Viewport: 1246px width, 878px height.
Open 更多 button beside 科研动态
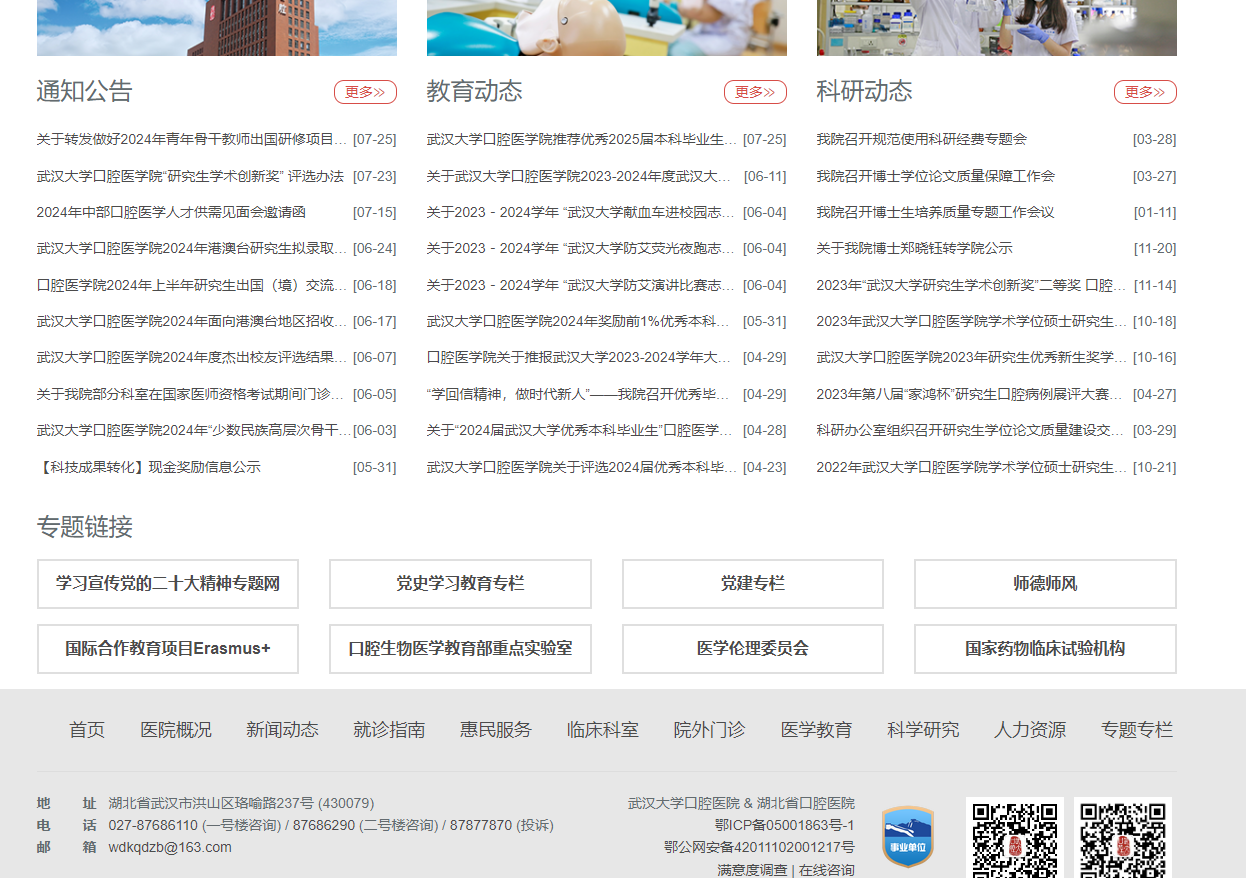click(x=1145, y=92)
